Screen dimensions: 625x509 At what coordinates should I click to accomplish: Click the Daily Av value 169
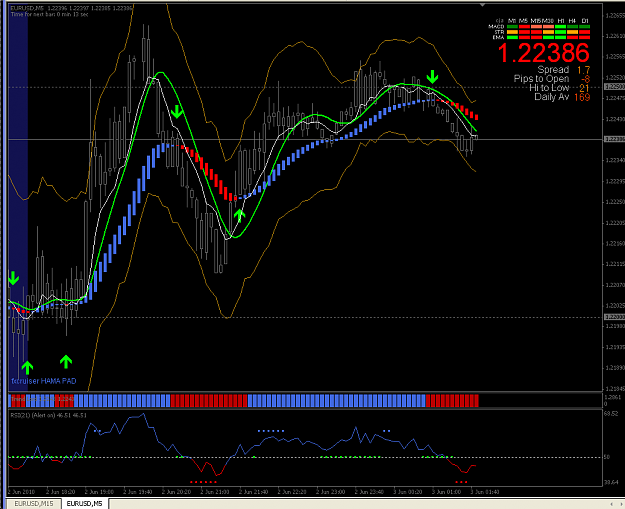point(582,97)
